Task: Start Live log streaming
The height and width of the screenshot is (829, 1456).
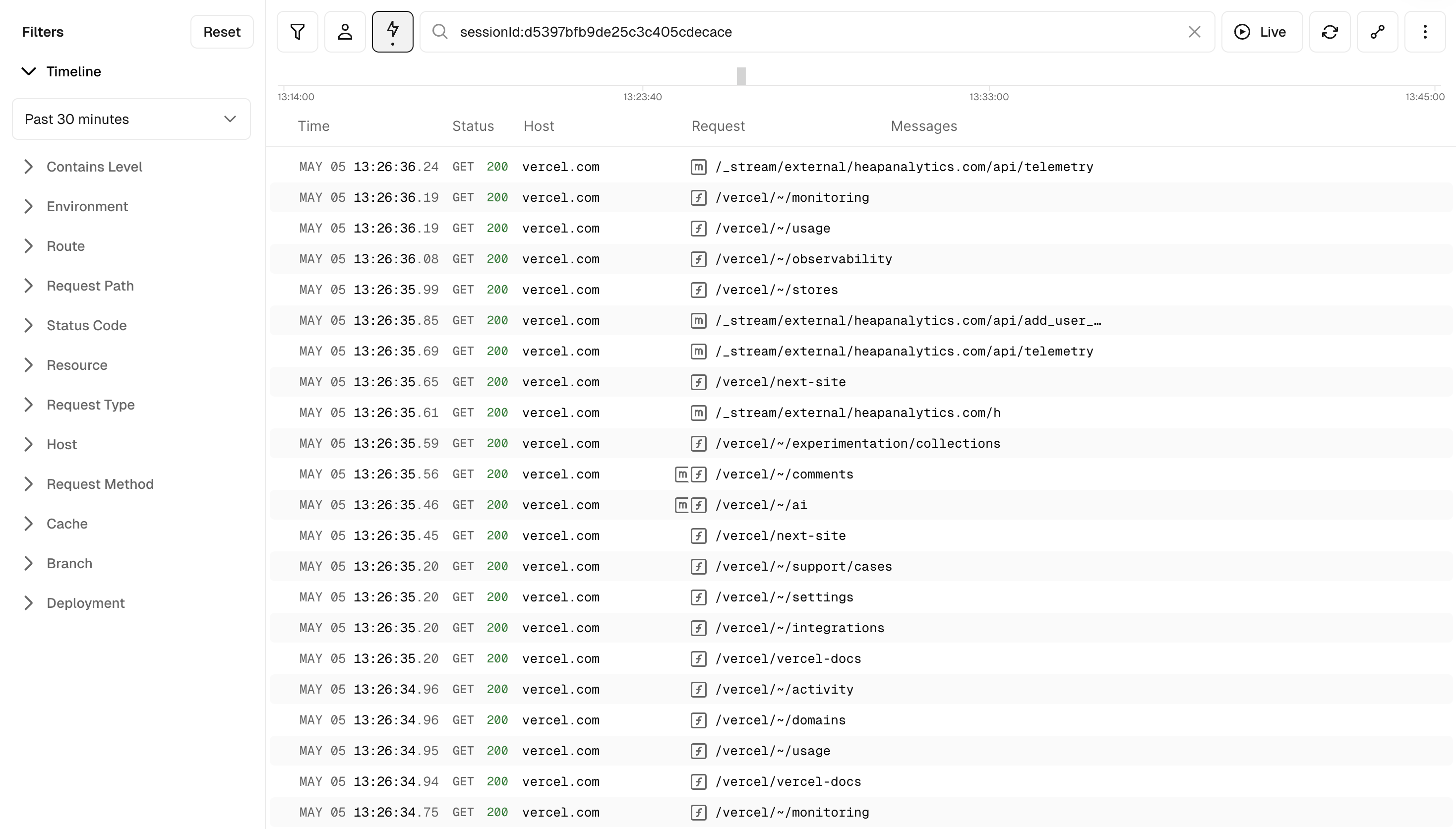Action: 1262,32
